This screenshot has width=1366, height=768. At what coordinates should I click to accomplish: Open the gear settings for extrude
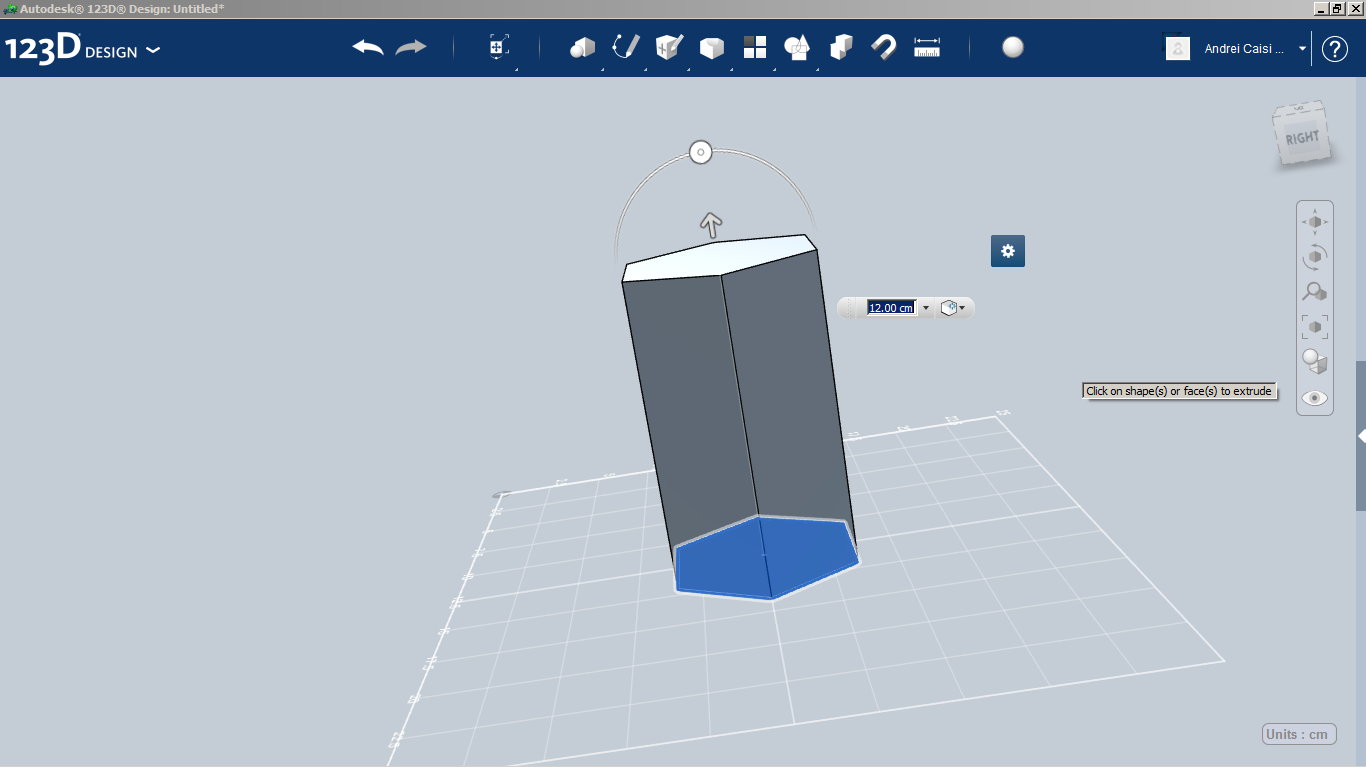[x=1008, y=251]
